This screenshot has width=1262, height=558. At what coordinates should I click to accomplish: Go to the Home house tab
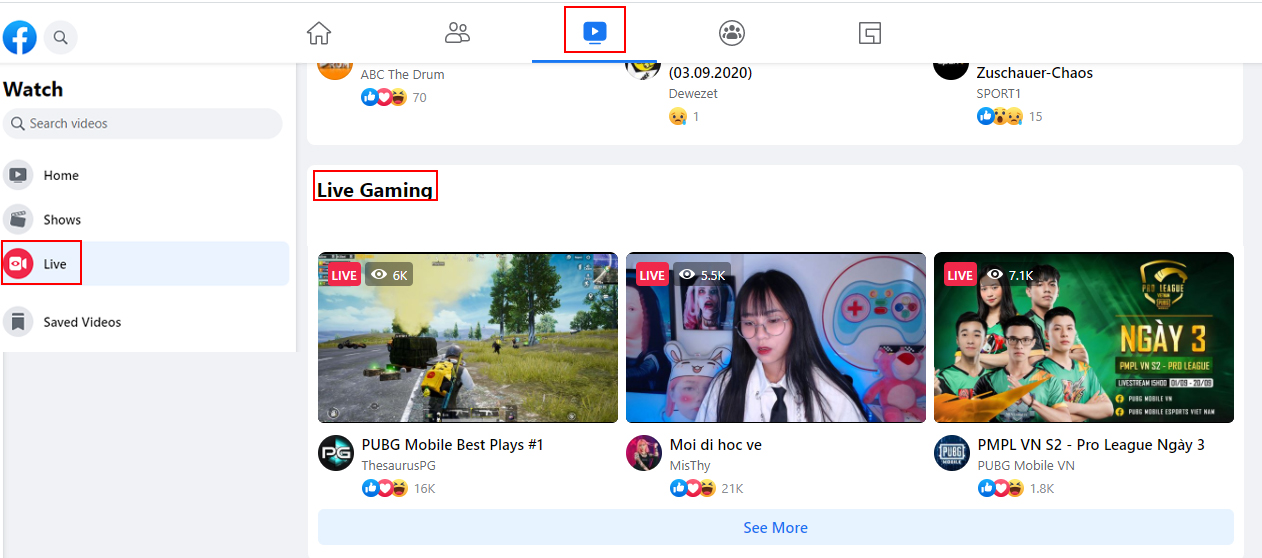[x=319, y=33]
